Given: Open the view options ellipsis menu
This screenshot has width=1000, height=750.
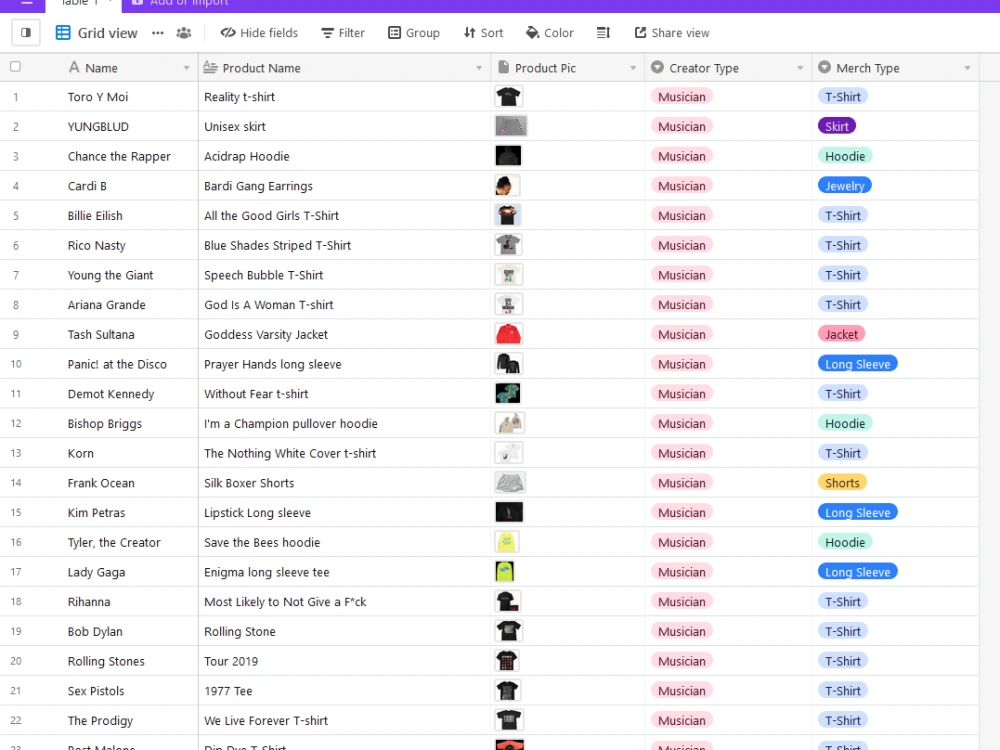Looking at the screenshot, I should pos(158,33).
